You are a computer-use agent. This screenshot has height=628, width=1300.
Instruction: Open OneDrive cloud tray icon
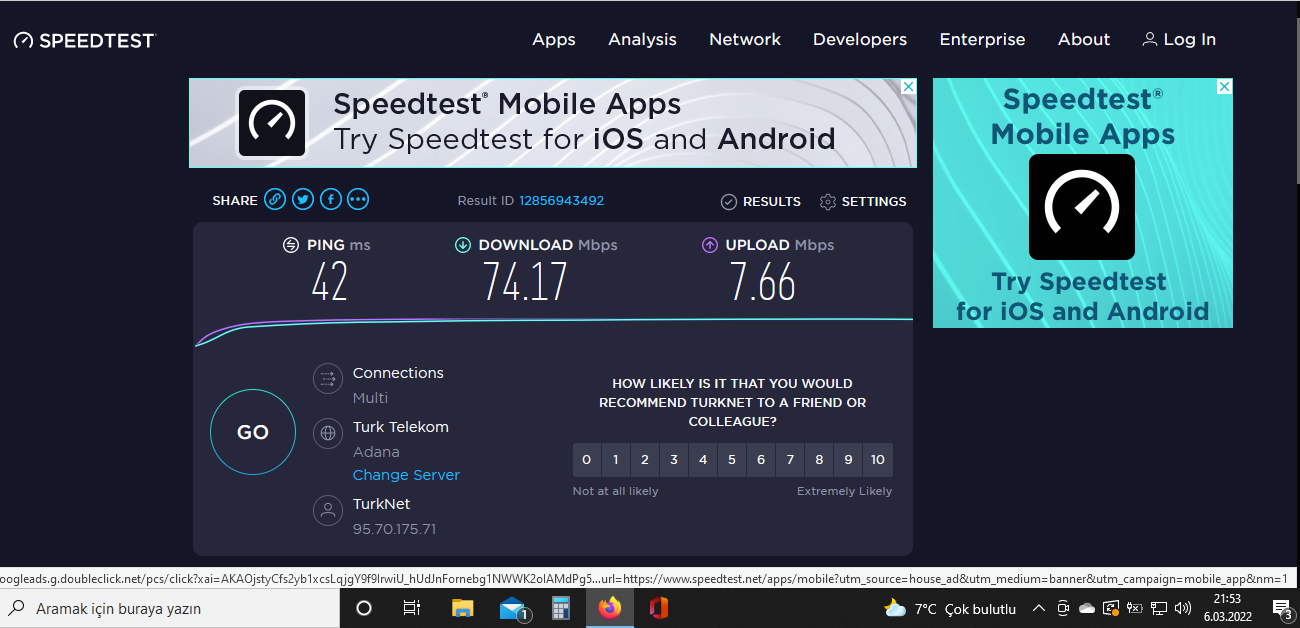[1087, 608]
